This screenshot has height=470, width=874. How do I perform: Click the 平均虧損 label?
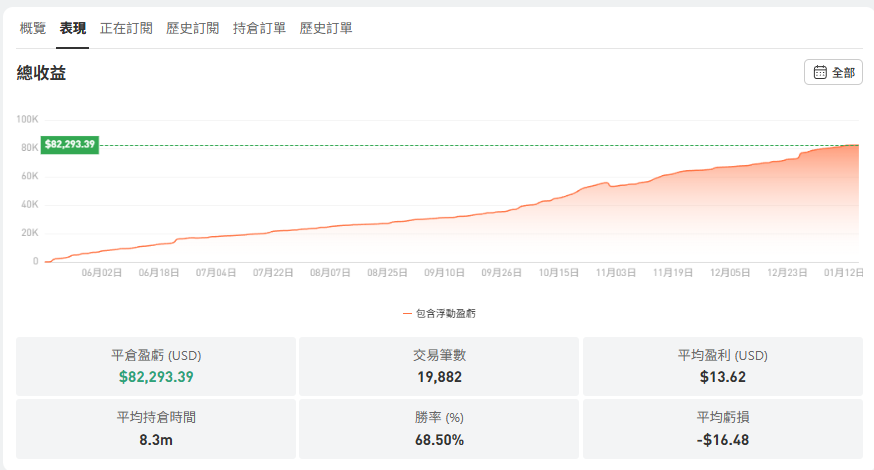722,418
